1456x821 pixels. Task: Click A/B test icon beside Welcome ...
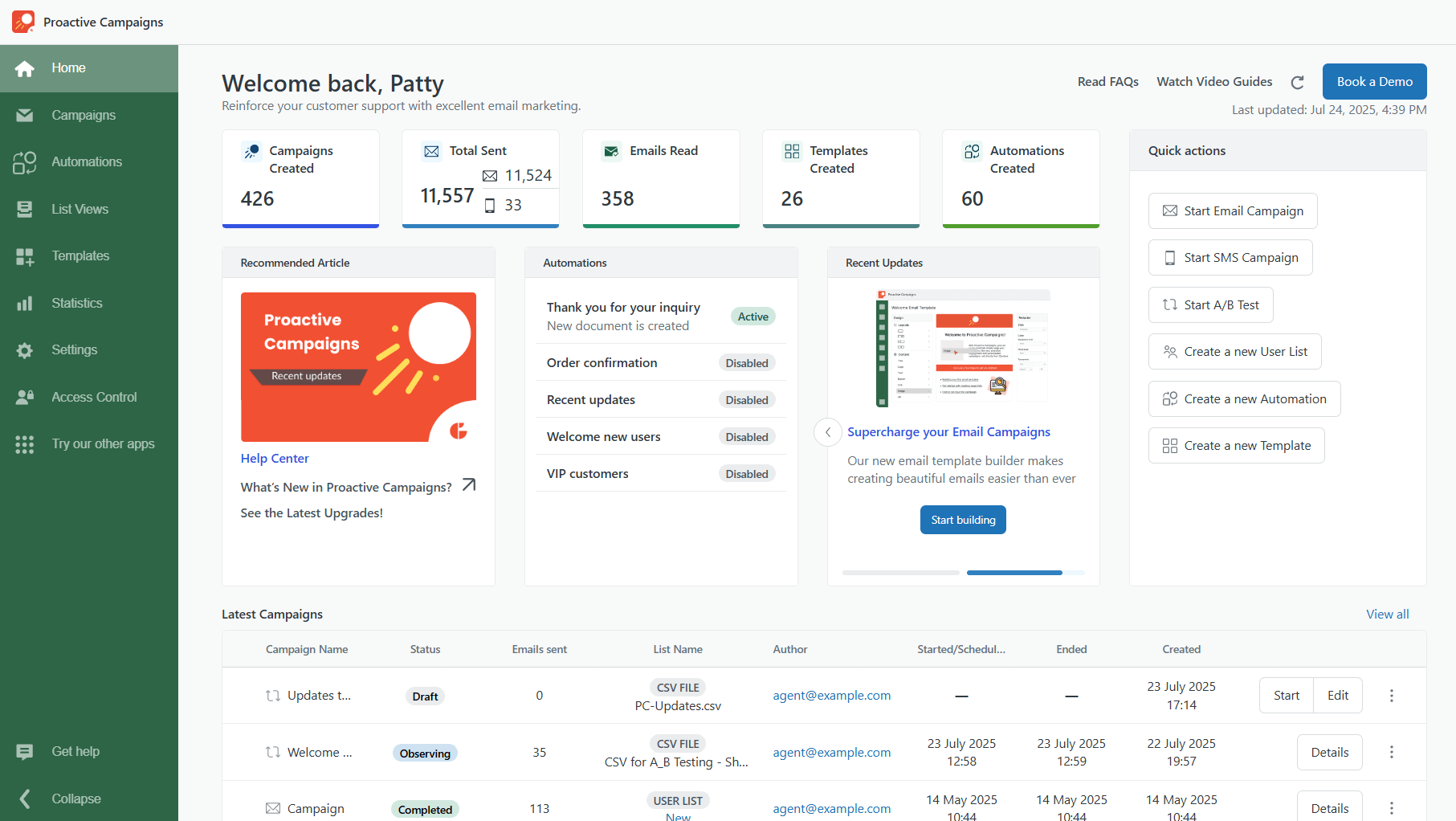pyautogui.click(x=273, y=752)
